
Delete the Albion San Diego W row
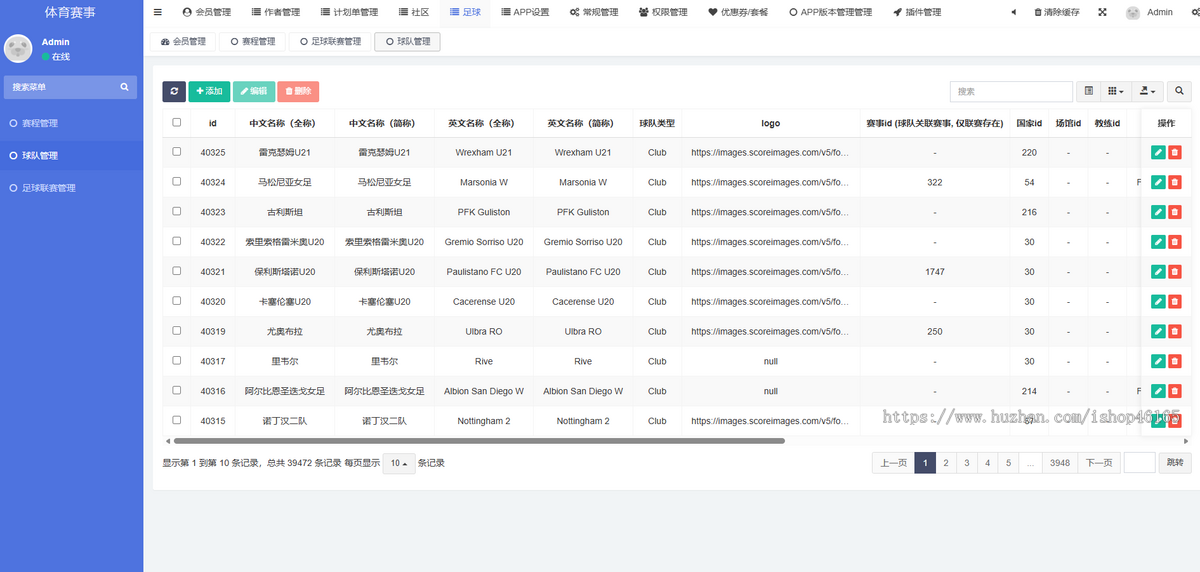tap(1175, 391)
